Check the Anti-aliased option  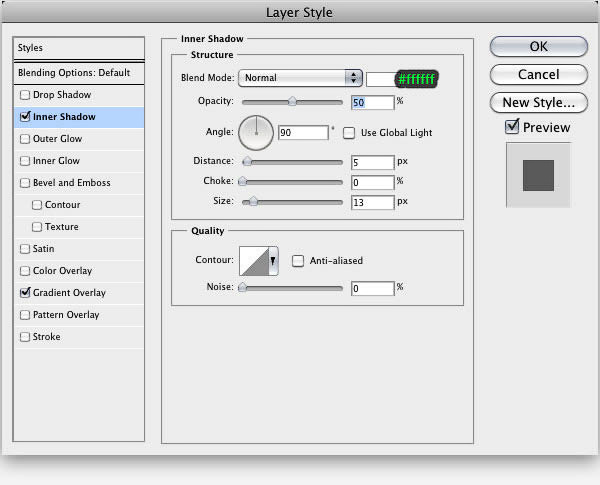click(x=298, y=261)
